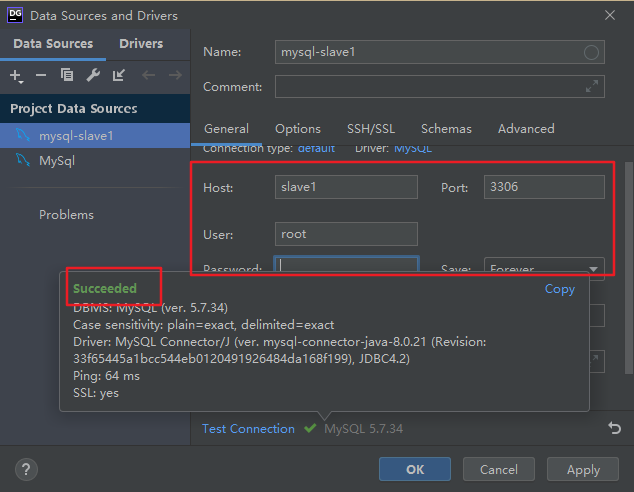Viewport: 634px width, 492px height.
Task: Focus the Password input field
Action: coord(346,264)
